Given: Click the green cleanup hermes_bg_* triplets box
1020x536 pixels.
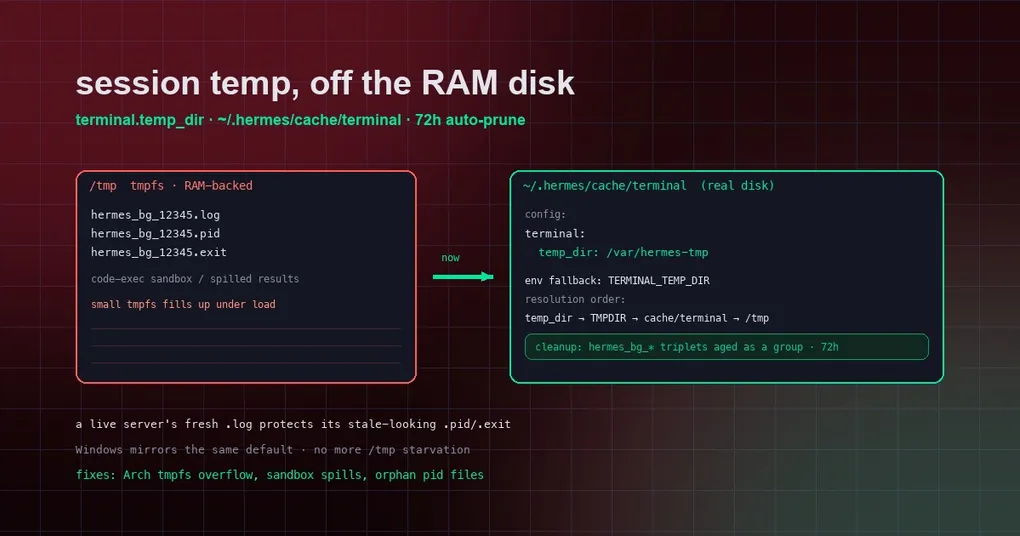Looking at the screenshot, I should pyautogui.click(x=727, y=347).
